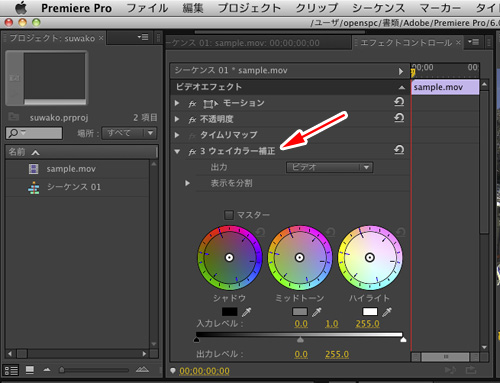Switch to the エフェクトコントロール tab
The image size is (500, 383).
[406, 43]
